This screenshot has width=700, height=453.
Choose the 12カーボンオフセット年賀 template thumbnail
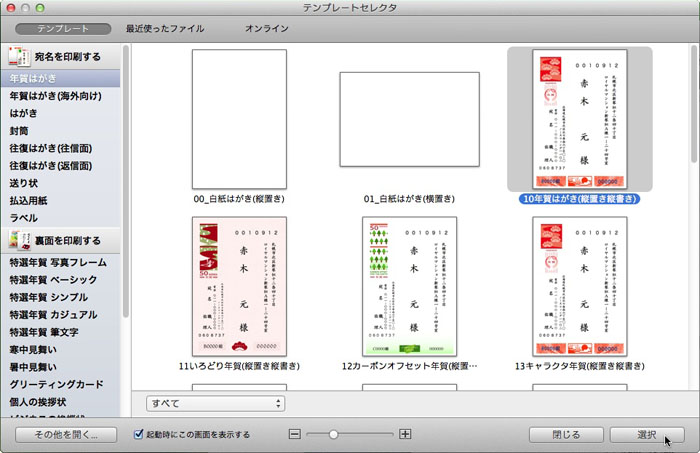[410, 288]
